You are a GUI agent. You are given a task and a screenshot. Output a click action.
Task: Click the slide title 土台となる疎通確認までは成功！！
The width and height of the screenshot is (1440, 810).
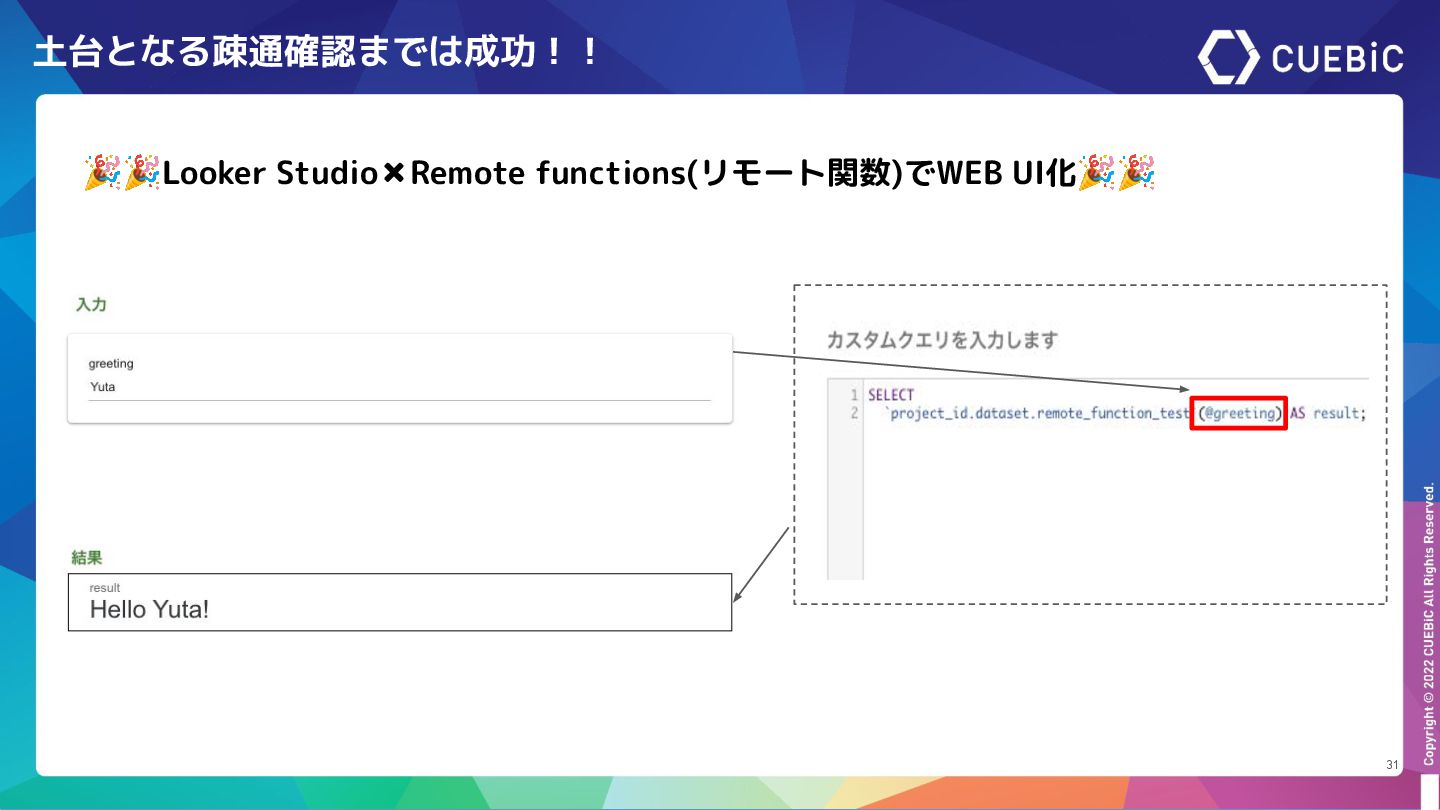316,52
